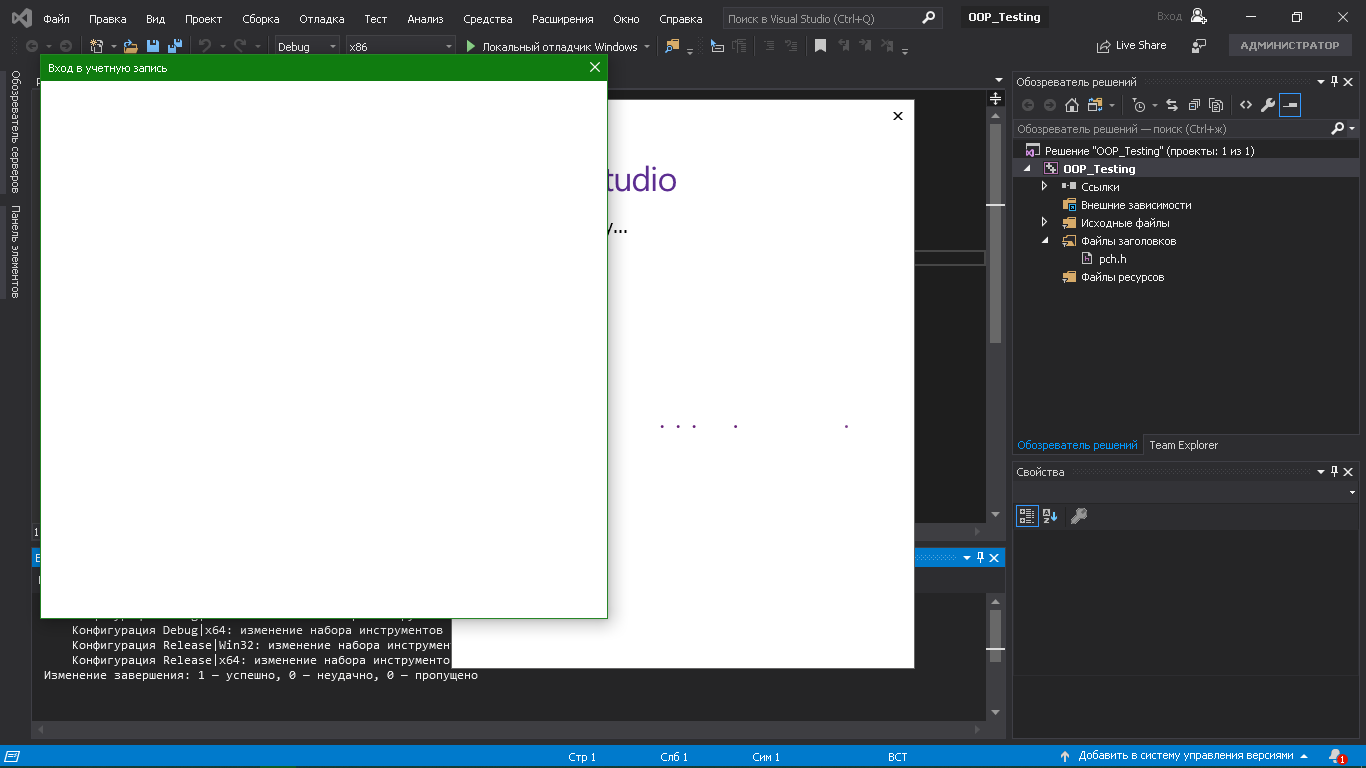Click the Visual Studio logo icon

[21, 18]
